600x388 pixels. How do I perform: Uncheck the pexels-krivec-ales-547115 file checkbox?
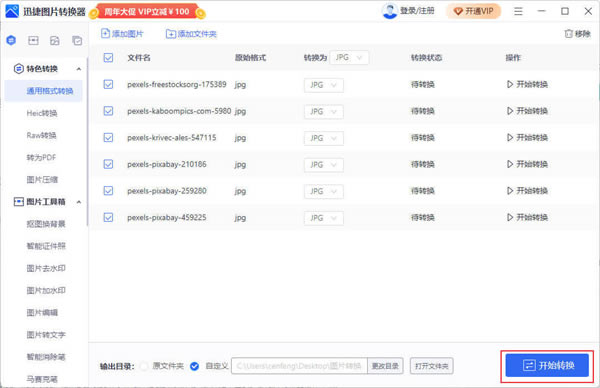108,137
